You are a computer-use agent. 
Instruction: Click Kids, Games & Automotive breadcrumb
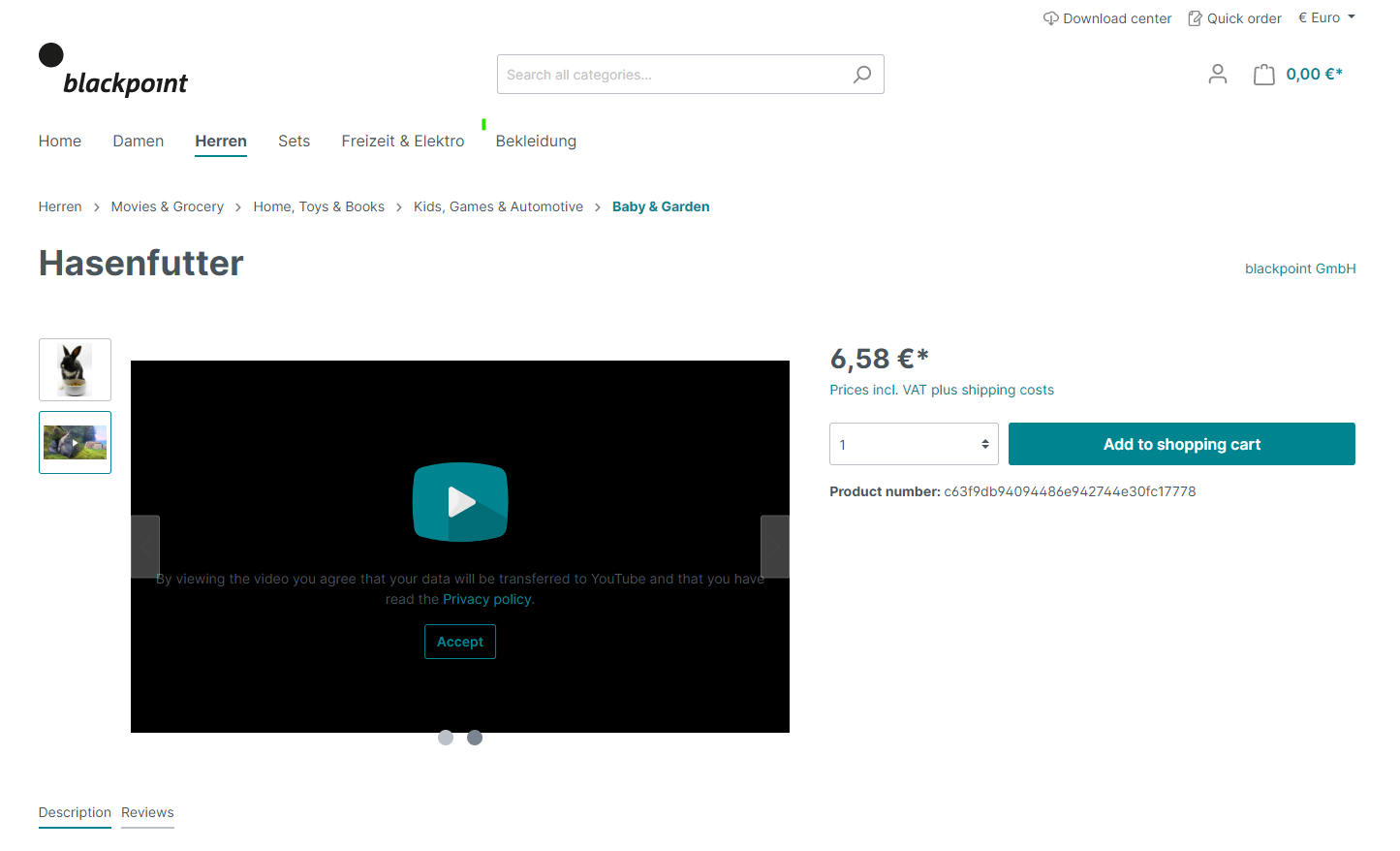point(498,206)
